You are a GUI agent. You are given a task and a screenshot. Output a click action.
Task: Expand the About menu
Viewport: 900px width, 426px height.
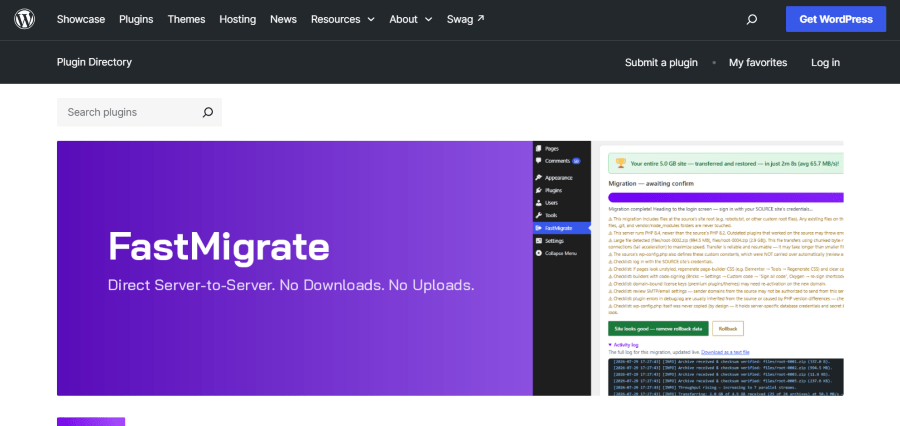click(411, 19)
